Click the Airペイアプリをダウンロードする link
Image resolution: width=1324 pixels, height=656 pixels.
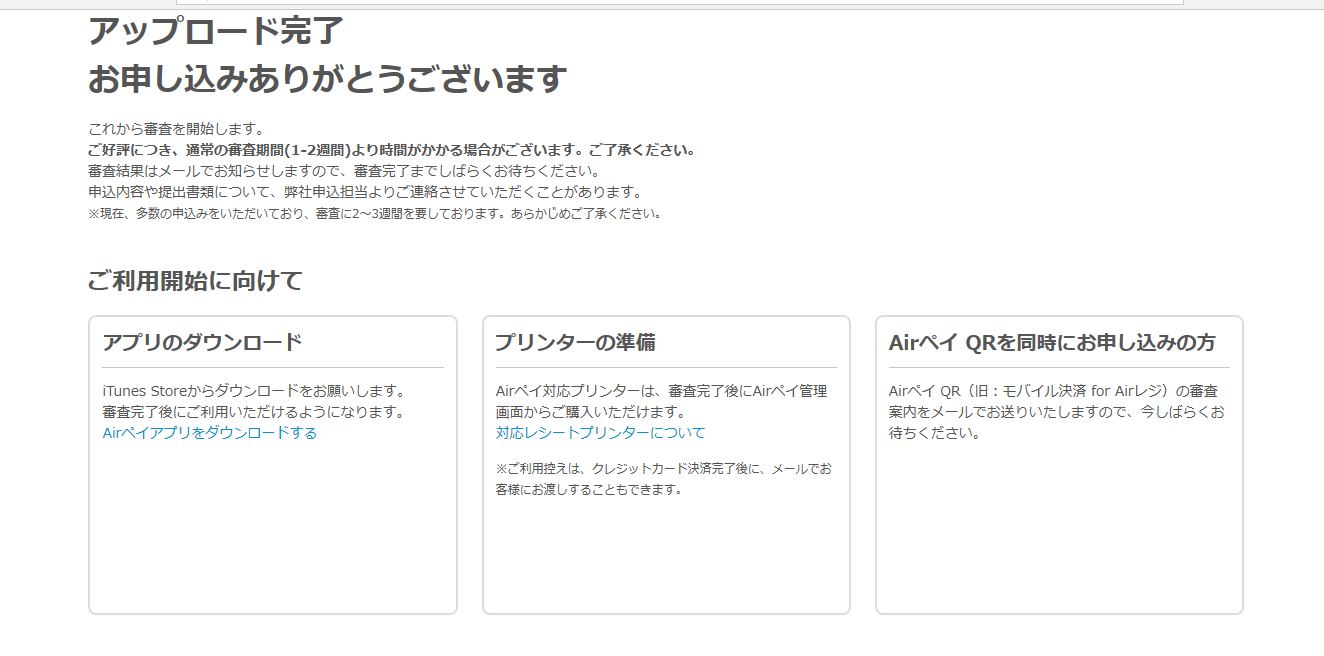[209, 433]
